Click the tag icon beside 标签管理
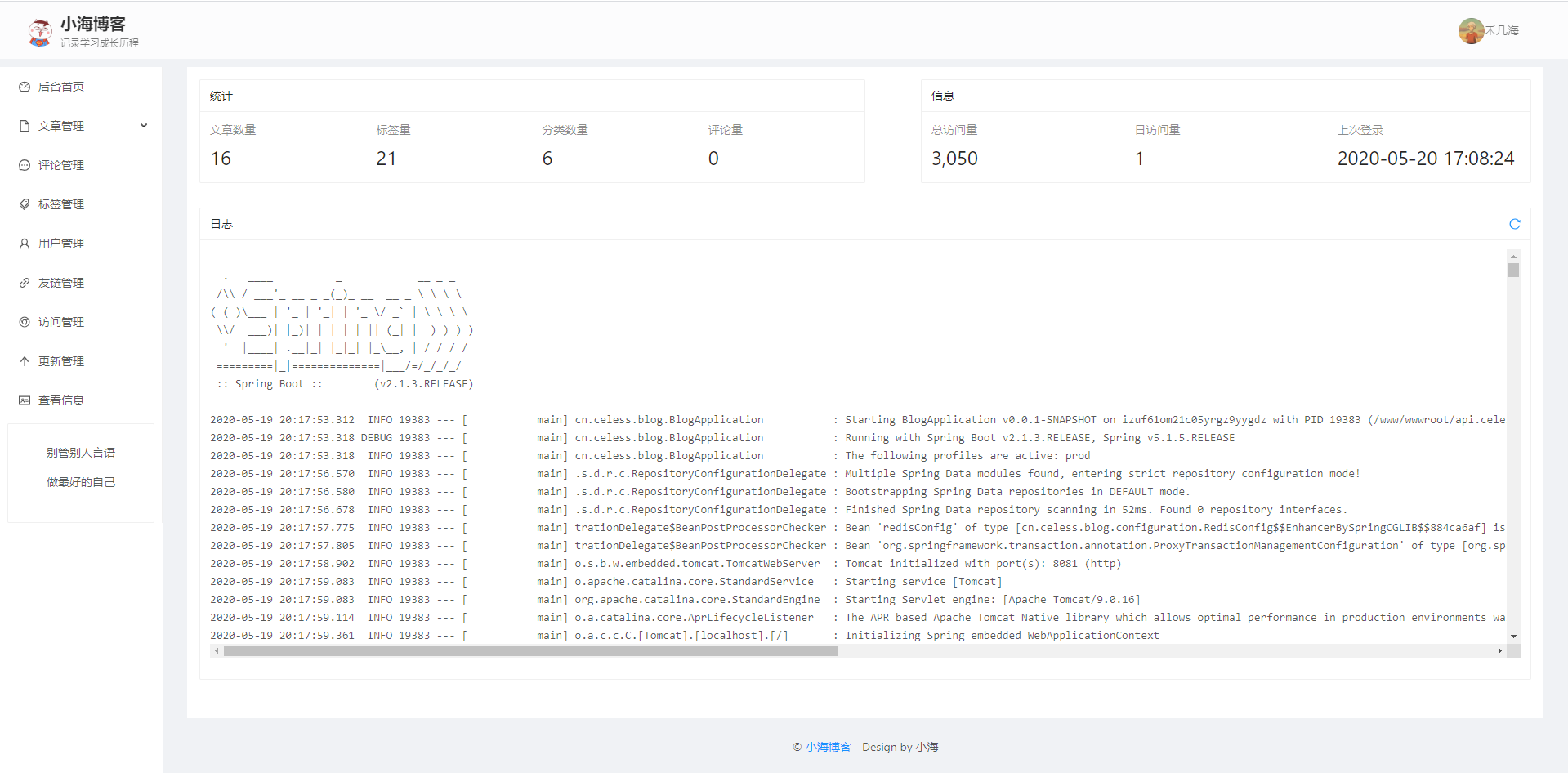This screenshot has height=773, width=1568. pyautogui.click(x=25, y=204)
